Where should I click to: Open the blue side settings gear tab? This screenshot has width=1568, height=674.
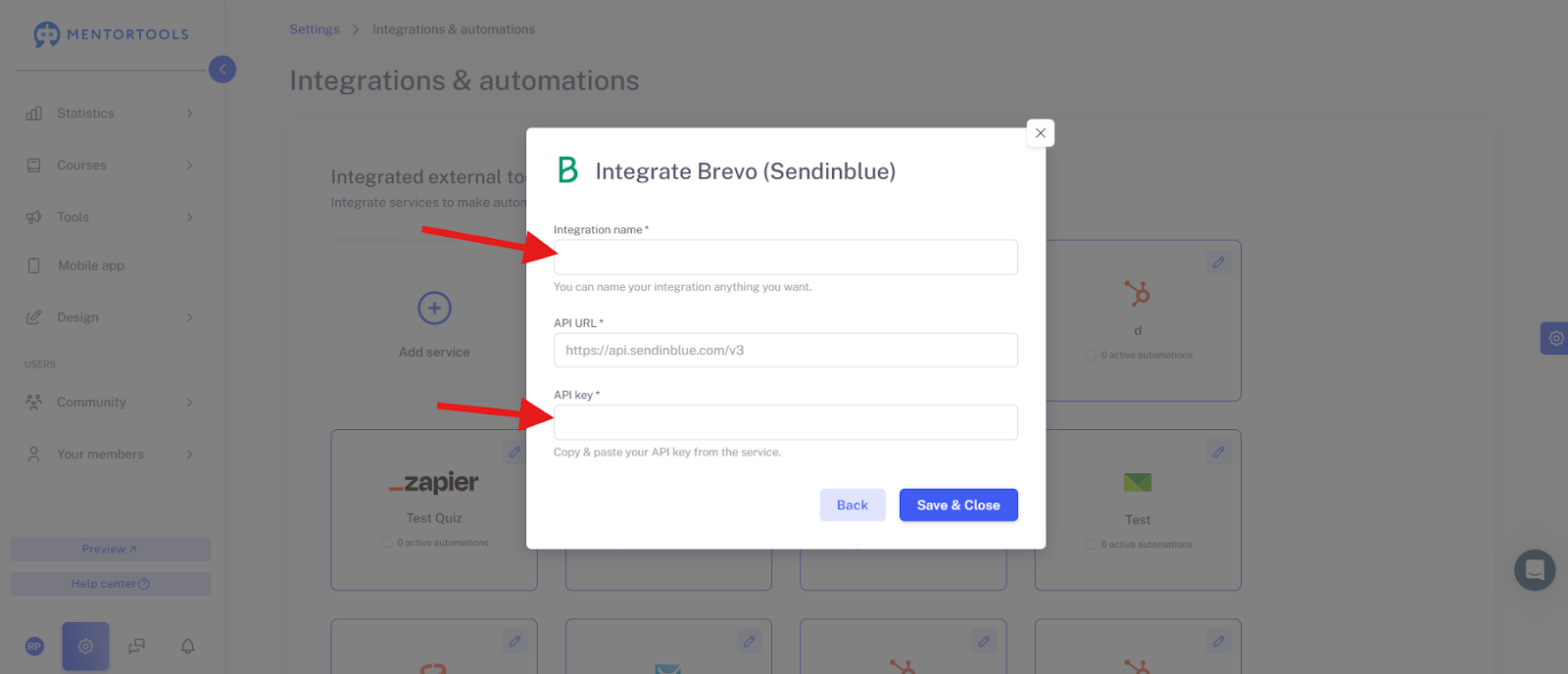click(1555, 338)
